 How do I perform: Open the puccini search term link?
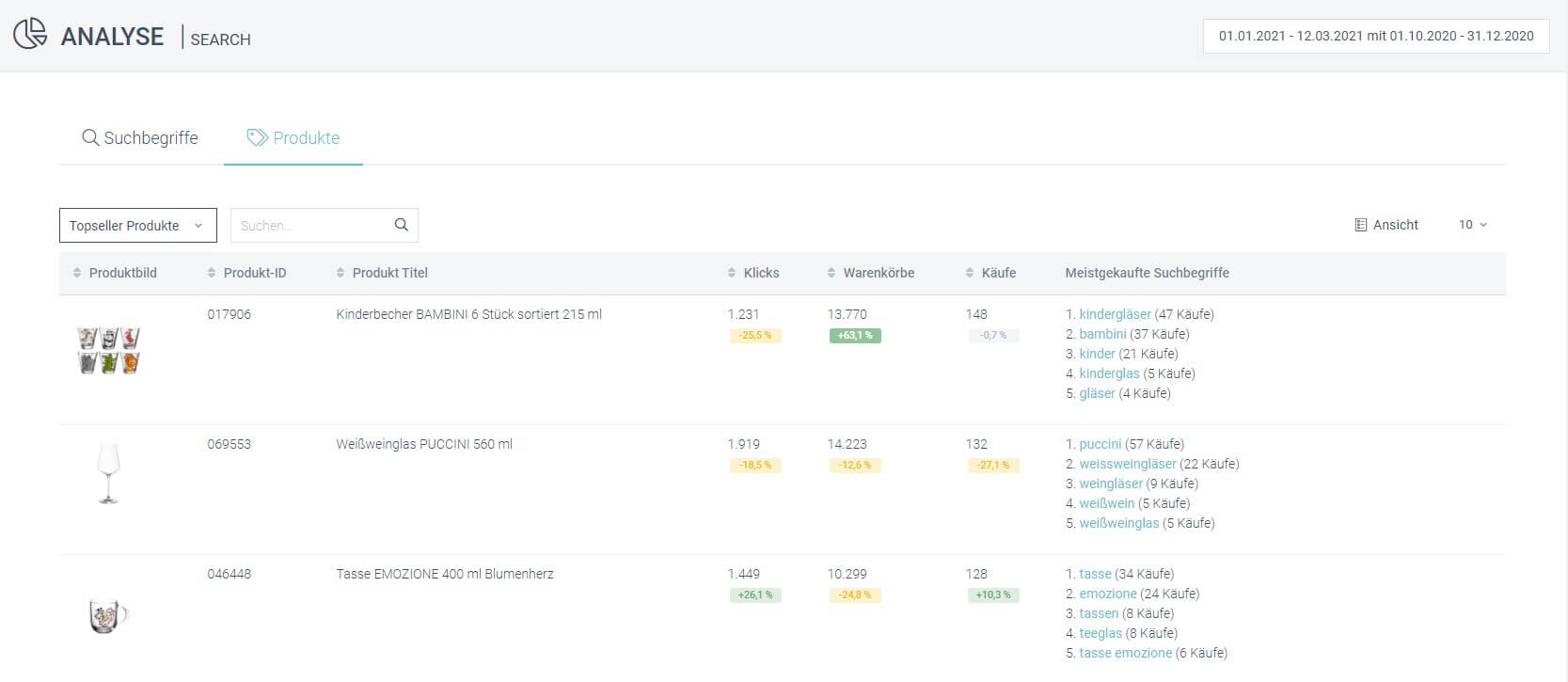point(1100,444)
